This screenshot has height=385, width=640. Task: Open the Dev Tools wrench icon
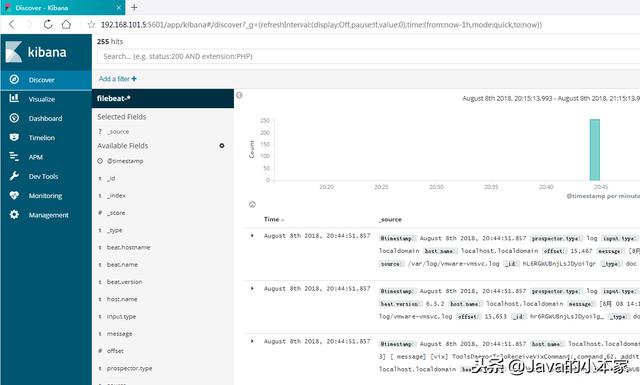point(14,176)
